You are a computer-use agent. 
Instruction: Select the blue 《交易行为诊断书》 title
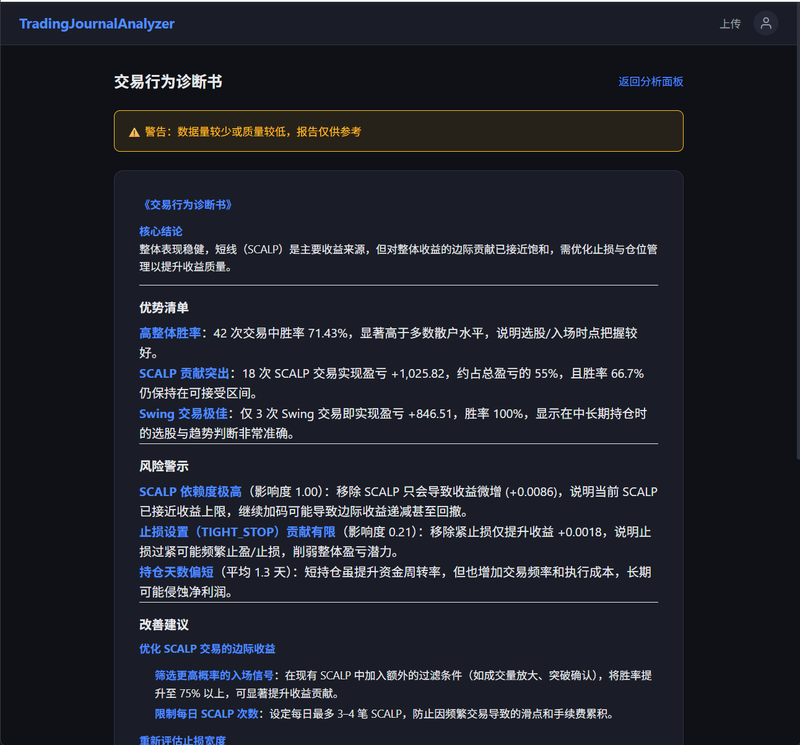186,205
